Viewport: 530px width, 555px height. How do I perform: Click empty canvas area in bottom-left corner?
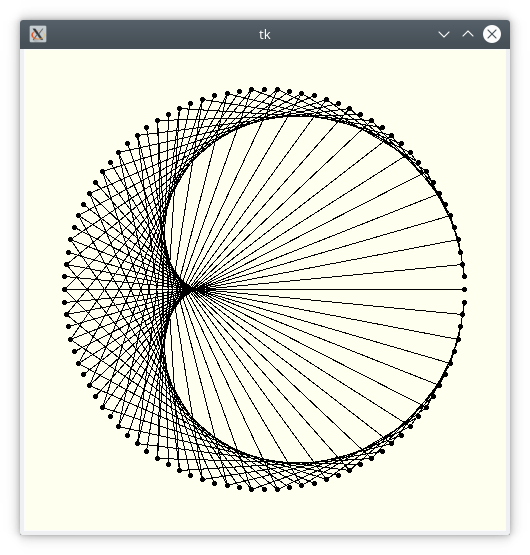point(46,510)
